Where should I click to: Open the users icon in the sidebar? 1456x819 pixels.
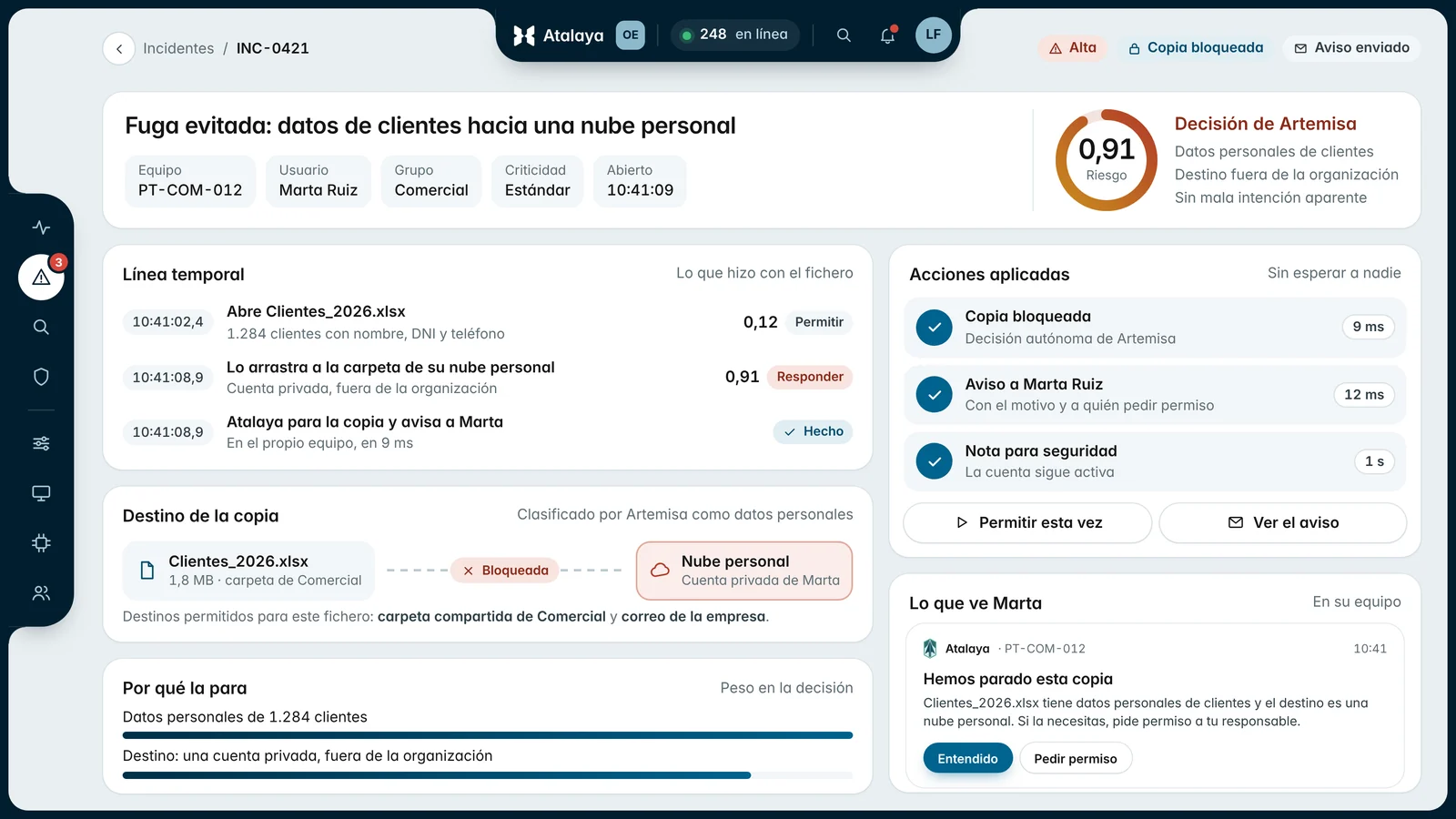click(x=41, y=593)
